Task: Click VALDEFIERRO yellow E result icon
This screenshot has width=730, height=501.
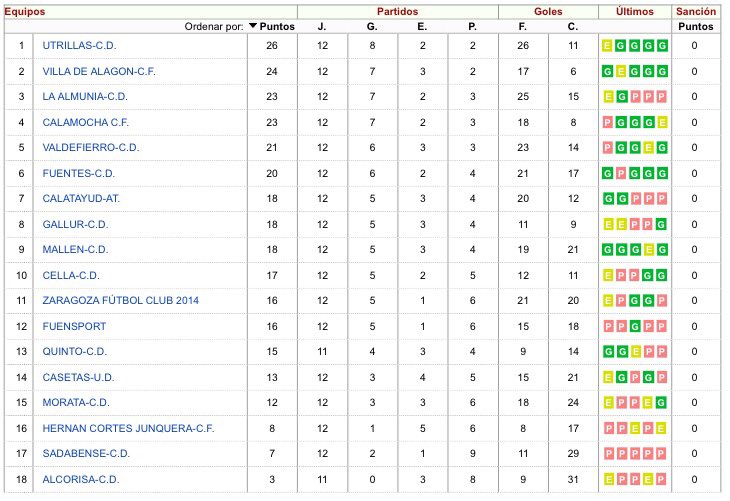Action: (648, 148)
